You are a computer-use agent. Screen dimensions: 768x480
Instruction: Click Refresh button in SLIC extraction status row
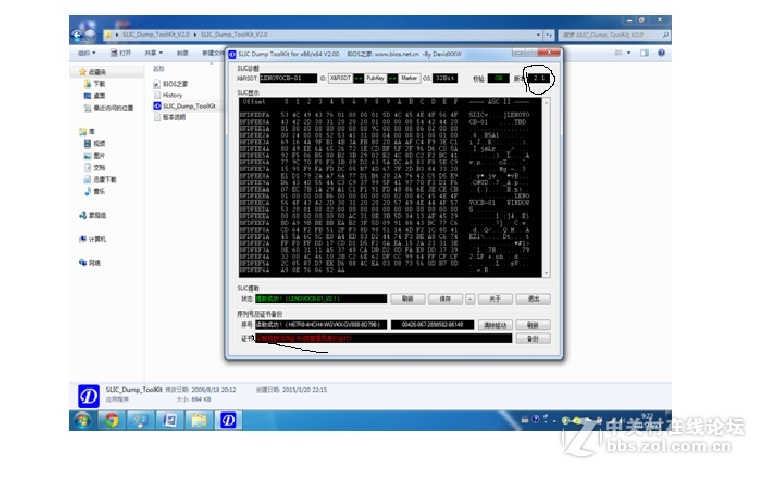(408, 299)
